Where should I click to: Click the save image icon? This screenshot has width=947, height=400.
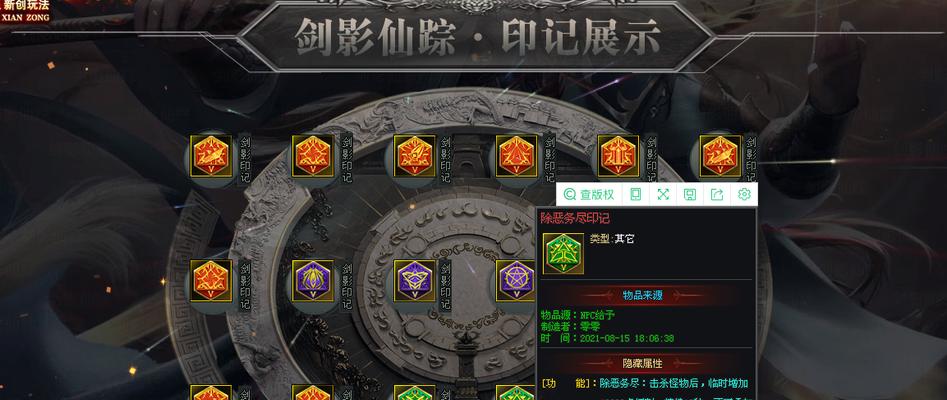(690, 194)
